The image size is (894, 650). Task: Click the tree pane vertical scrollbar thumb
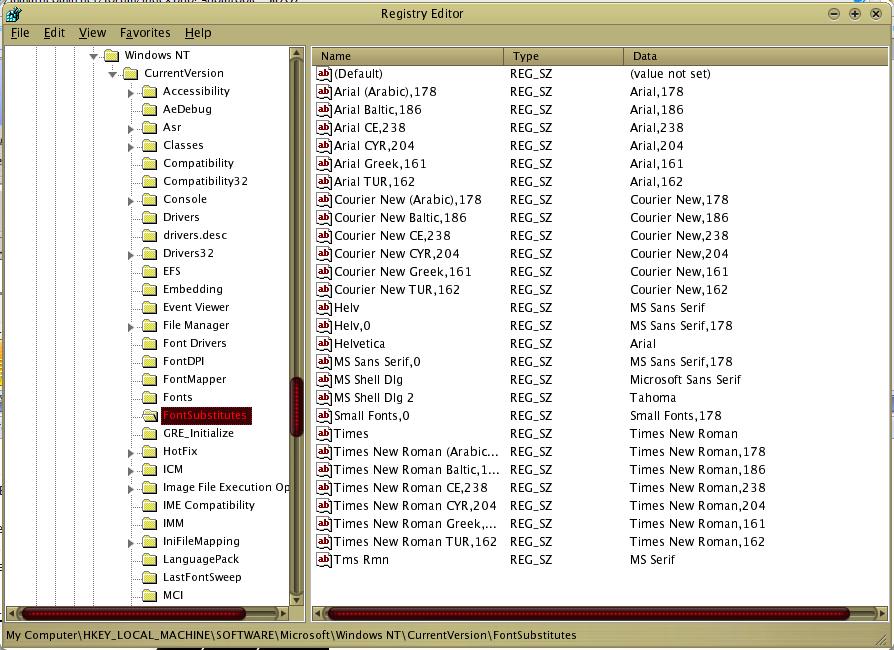tap(297, 407)
